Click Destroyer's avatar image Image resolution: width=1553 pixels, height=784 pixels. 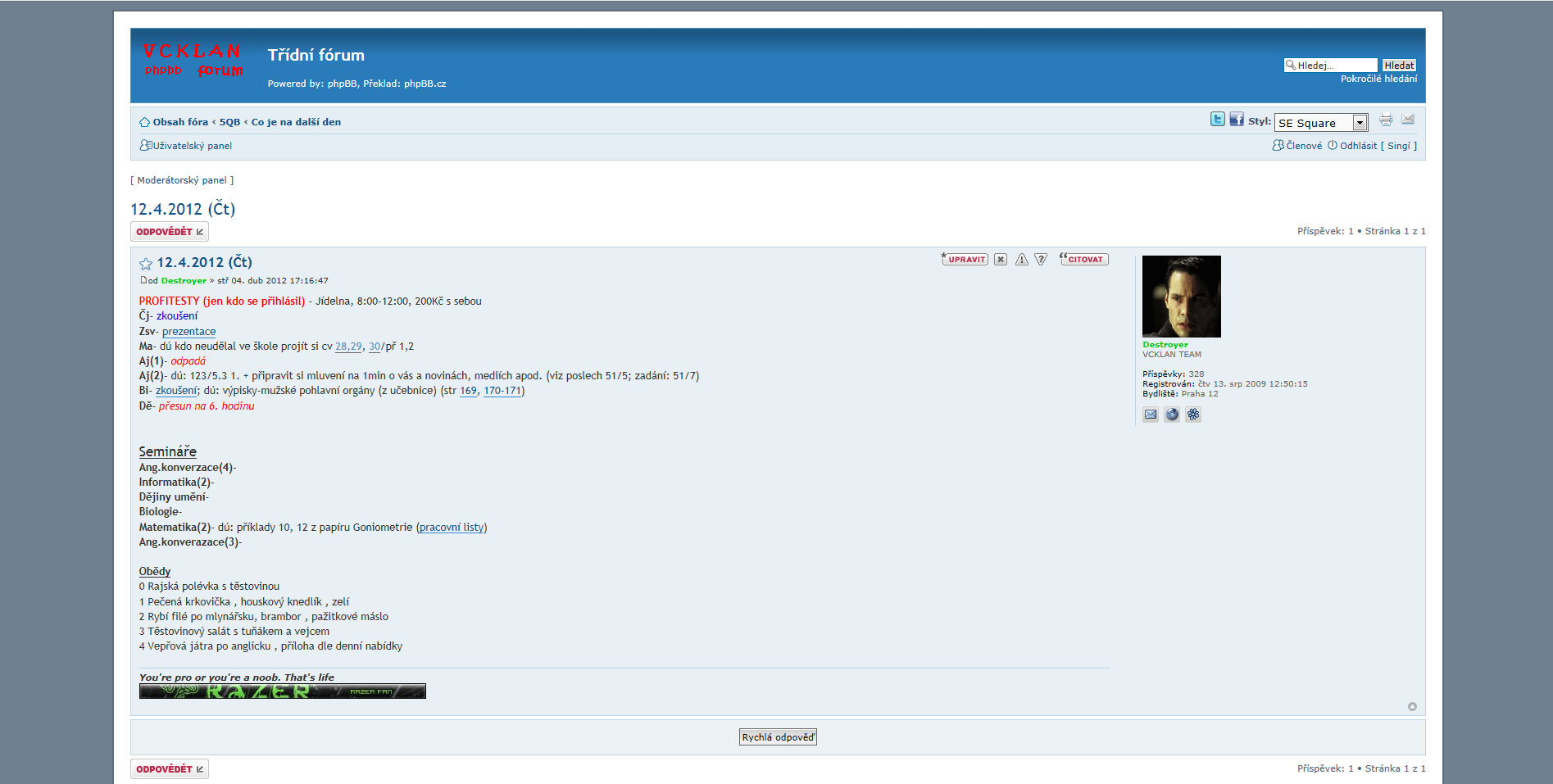(x=1182, y=297)
